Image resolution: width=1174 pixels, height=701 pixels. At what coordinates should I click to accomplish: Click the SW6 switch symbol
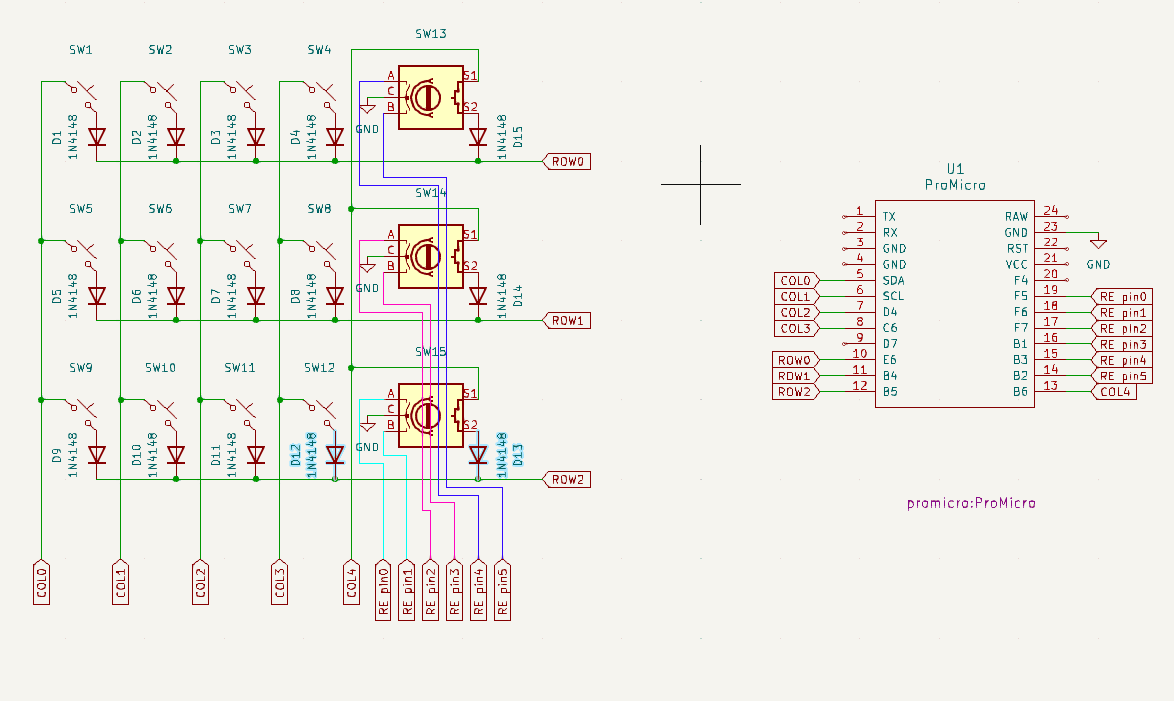coord(163,255)
